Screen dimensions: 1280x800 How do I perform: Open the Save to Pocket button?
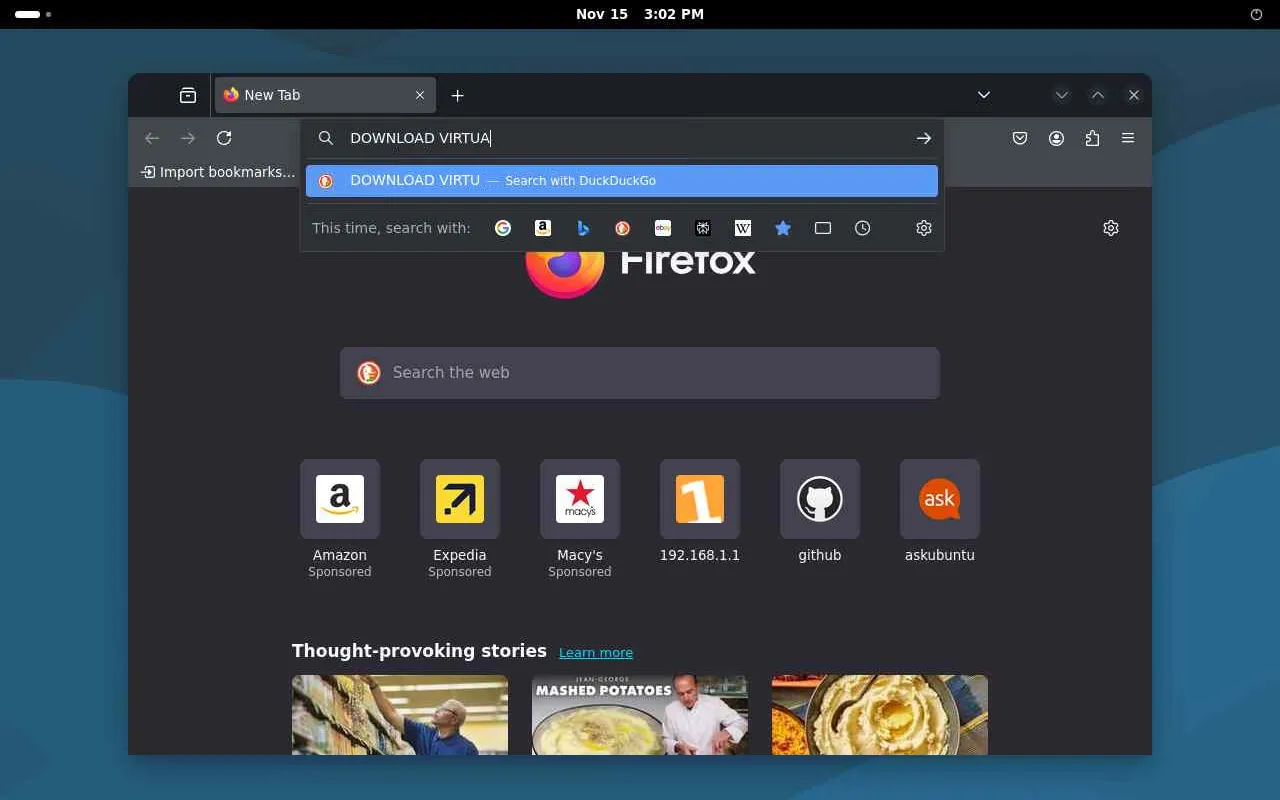tap(1020, 138)
